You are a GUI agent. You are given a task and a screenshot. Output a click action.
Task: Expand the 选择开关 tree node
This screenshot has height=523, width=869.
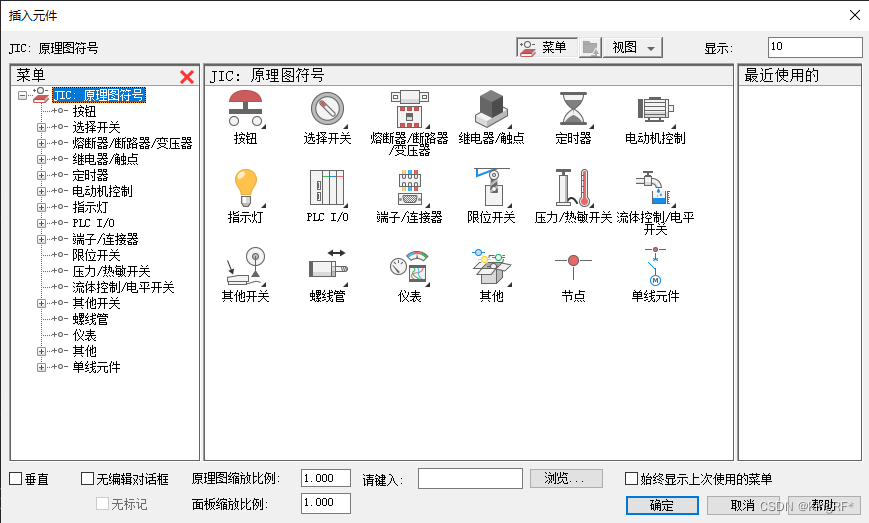click(x=41, y=127)
